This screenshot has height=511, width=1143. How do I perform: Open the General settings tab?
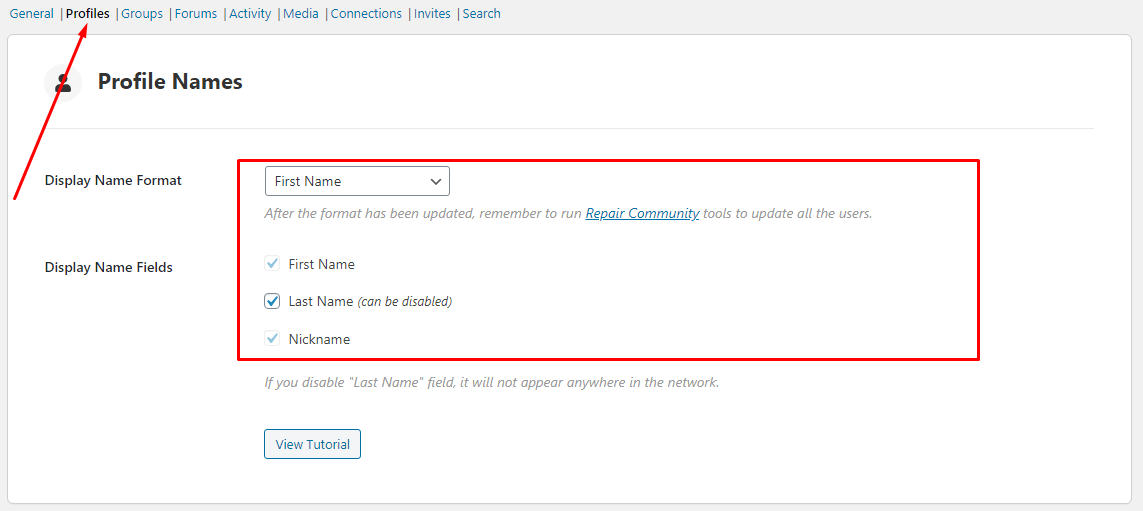(x=31, y=13)
